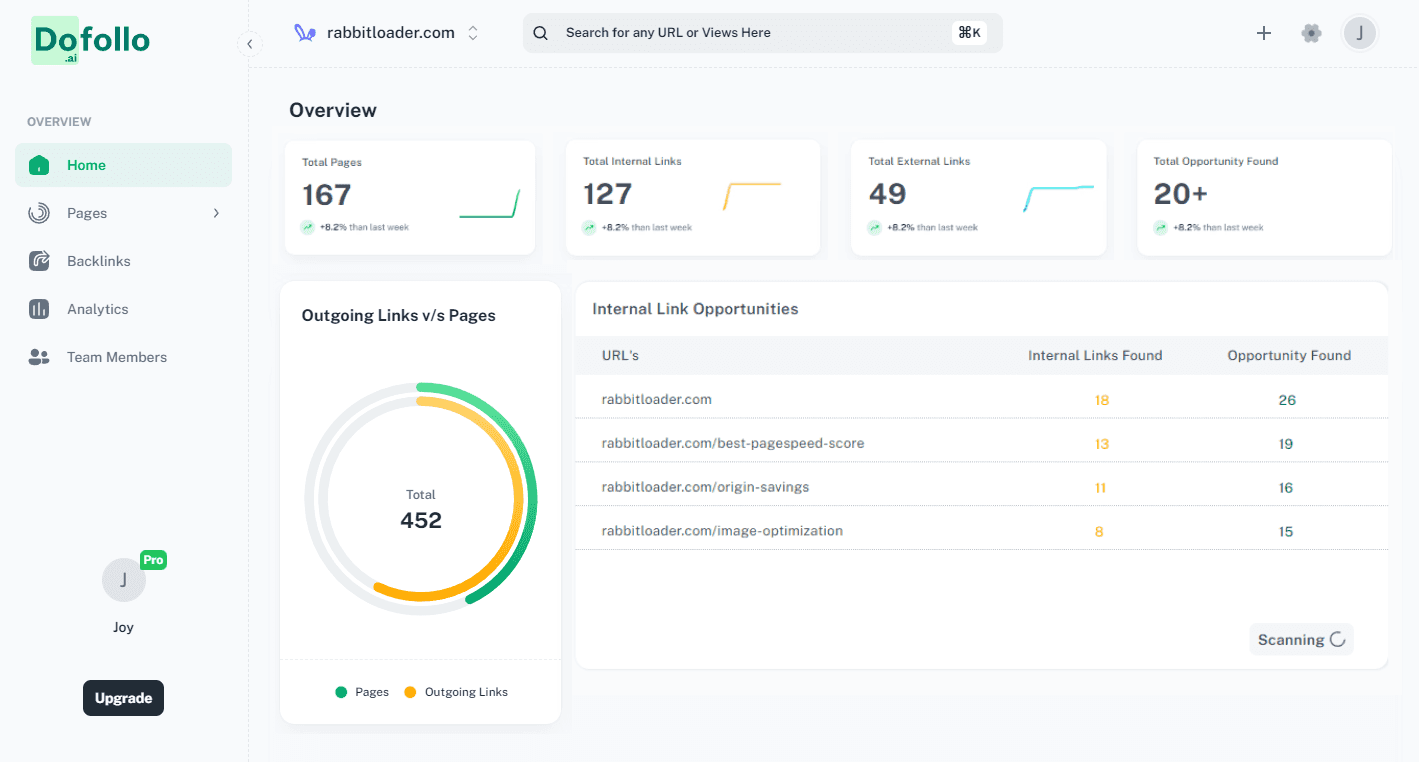1419x762 pixels.
Task: Open the Home menu item
Action: [x=123, y=165]
